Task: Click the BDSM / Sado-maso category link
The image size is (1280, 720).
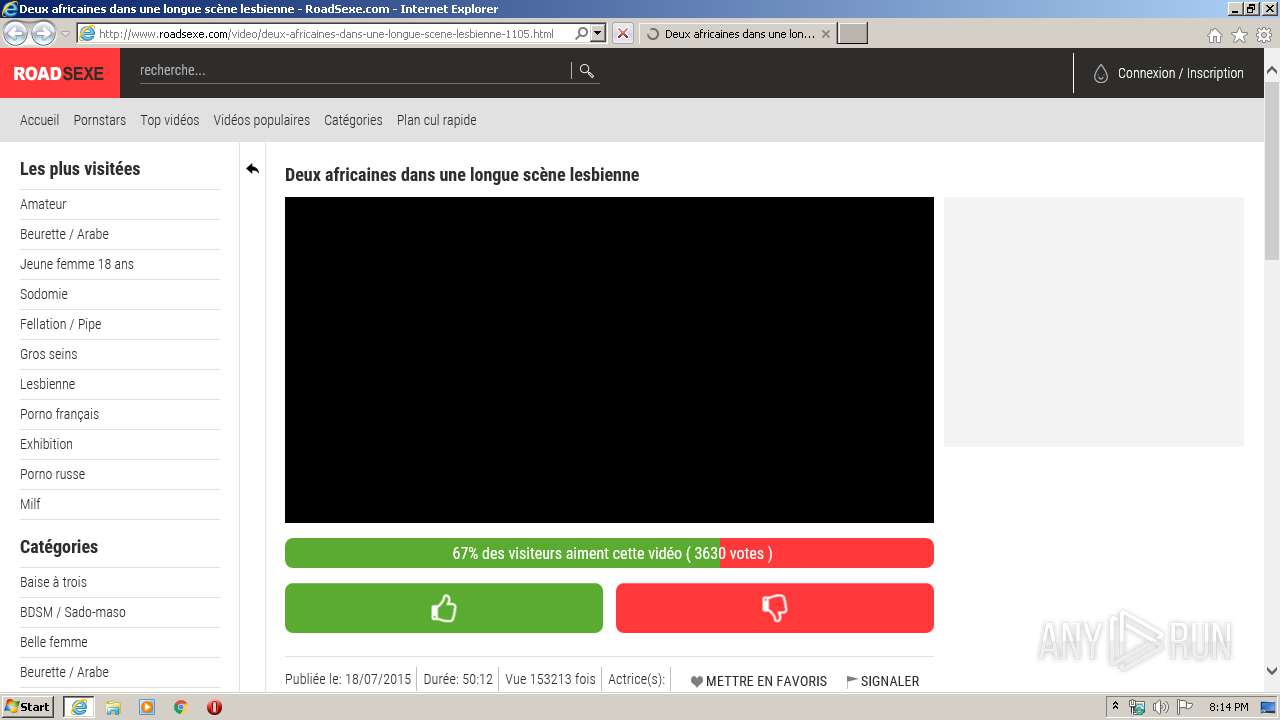Action: pyautogui.click(x=73, y=612)
